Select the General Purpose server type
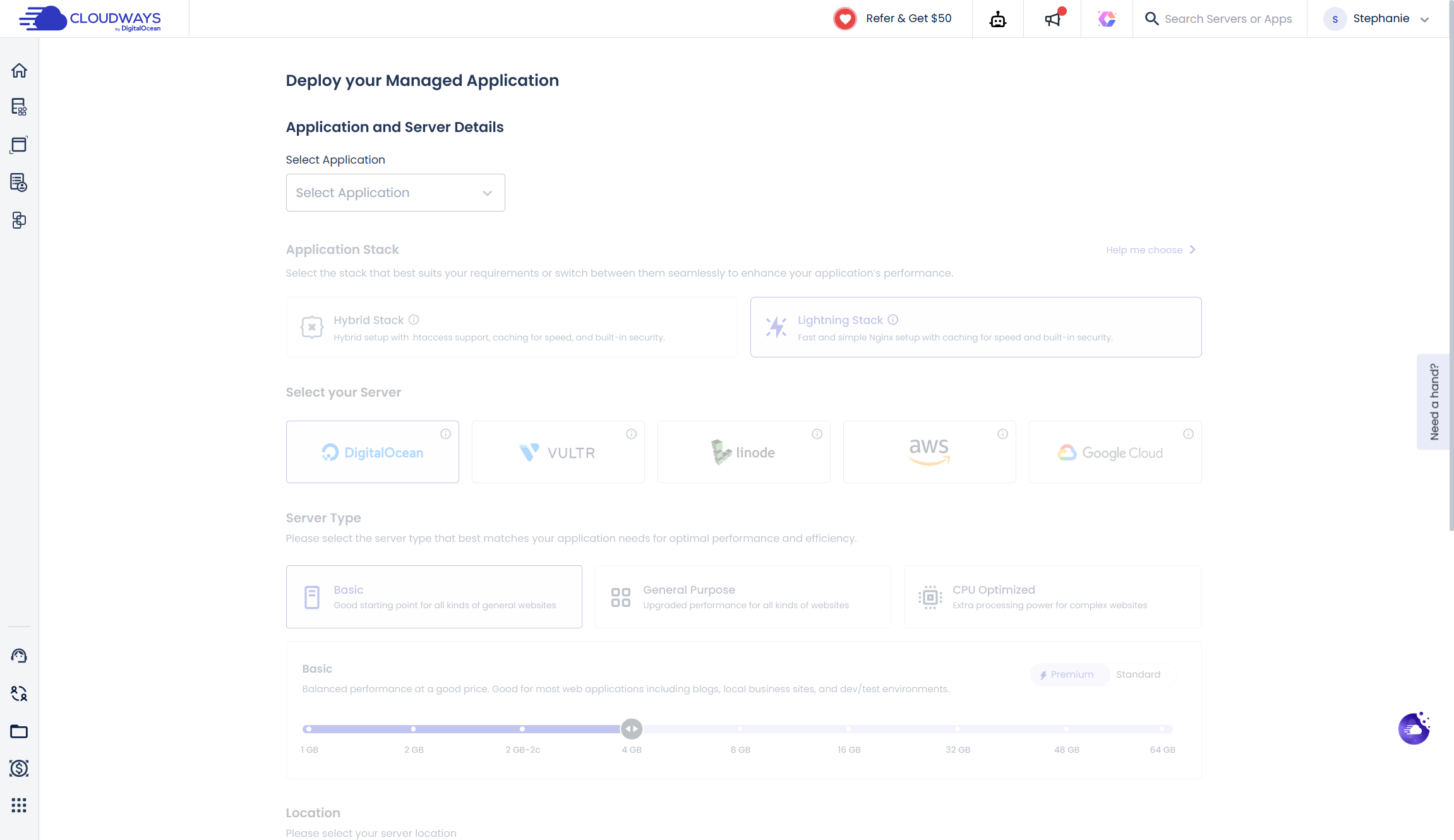Screen dimensions: 1454x840 pyautogui.click(x=743, y=597)
